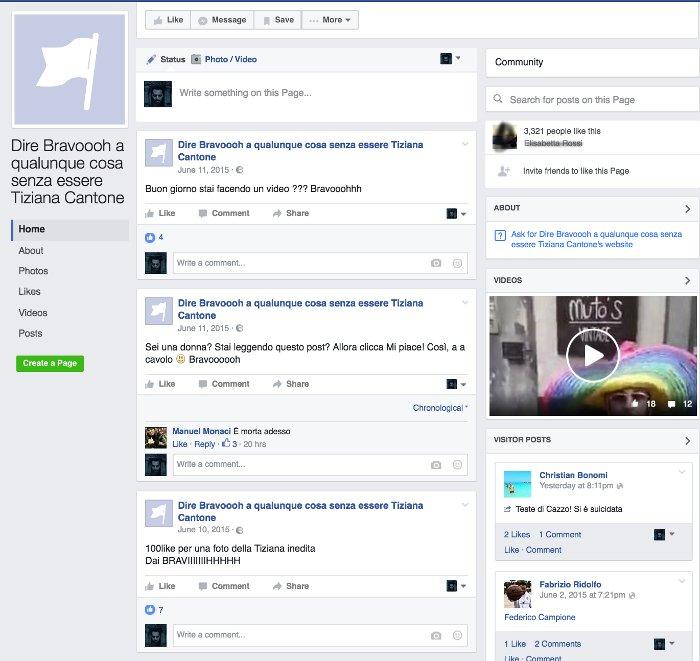Viewport: 700px width, 661px height.
Task: Comment on the 'Buon giorno stai facendo' post
Action: pyautogui.click(x=224, y=213)
